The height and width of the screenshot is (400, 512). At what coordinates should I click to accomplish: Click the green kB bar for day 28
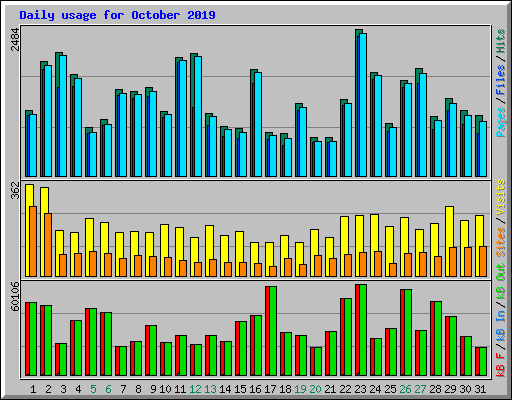point(438,339)
